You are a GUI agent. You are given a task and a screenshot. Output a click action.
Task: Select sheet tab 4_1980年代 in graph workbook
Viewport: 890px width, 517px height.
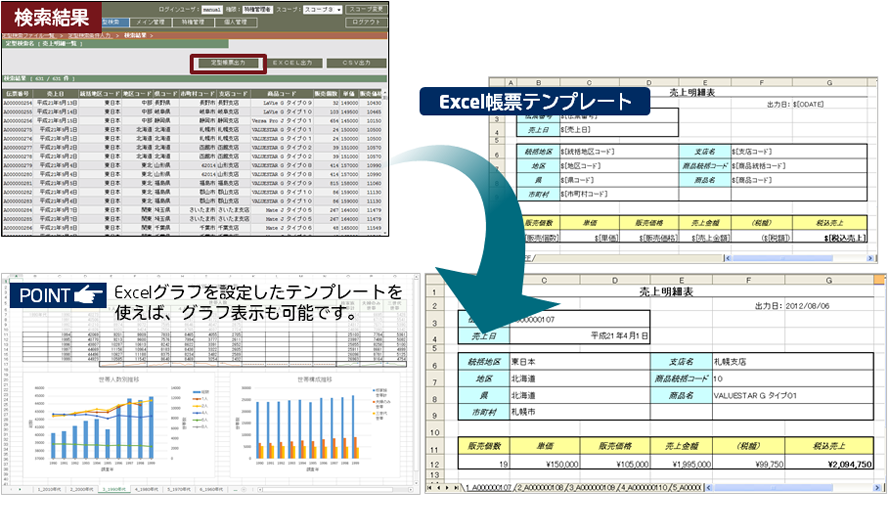click(x=146, y=489)
